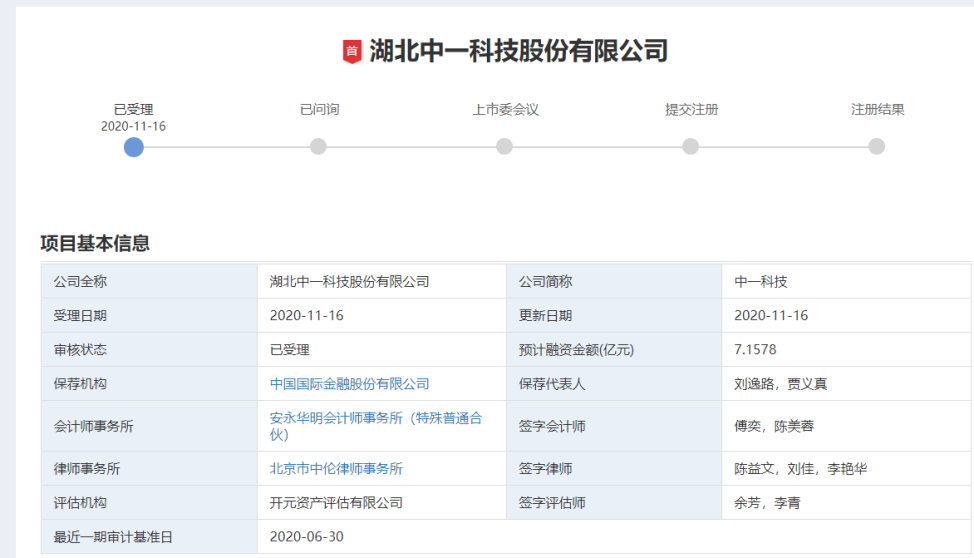Screen dimensions: 974x558
Task: Select the 已受理 blue progress marker
Action: [134, 147]
